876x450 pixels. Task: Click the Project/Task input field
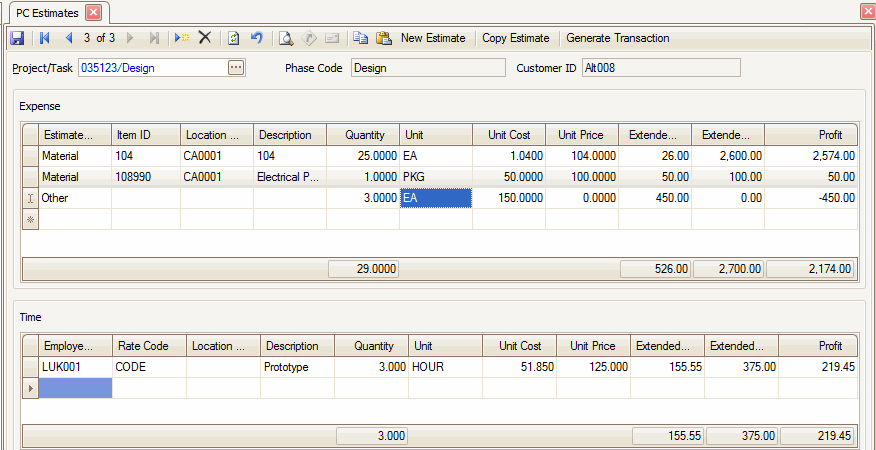coord(150,68)
